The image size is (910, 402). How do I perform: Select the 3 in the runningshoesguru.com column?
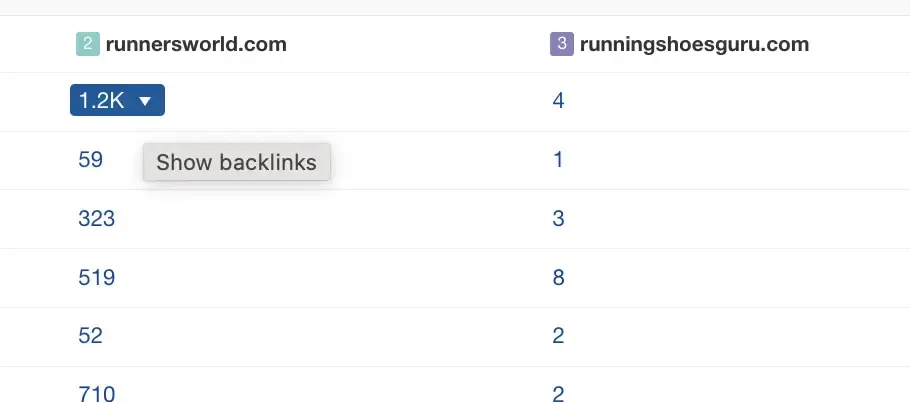(558, 219)
